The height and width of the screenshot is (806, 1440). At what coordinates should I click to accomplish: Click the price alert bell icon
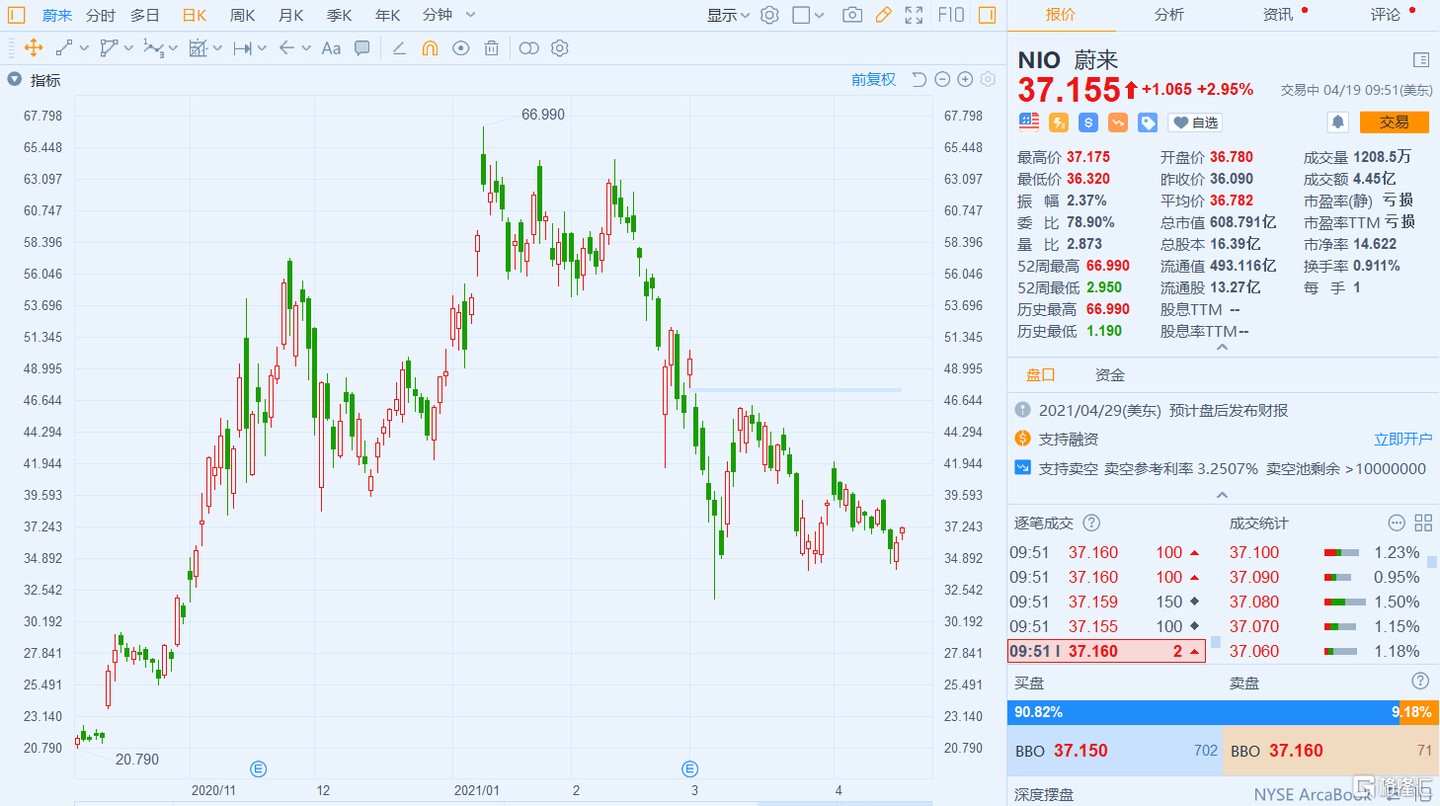(1337, 122)
